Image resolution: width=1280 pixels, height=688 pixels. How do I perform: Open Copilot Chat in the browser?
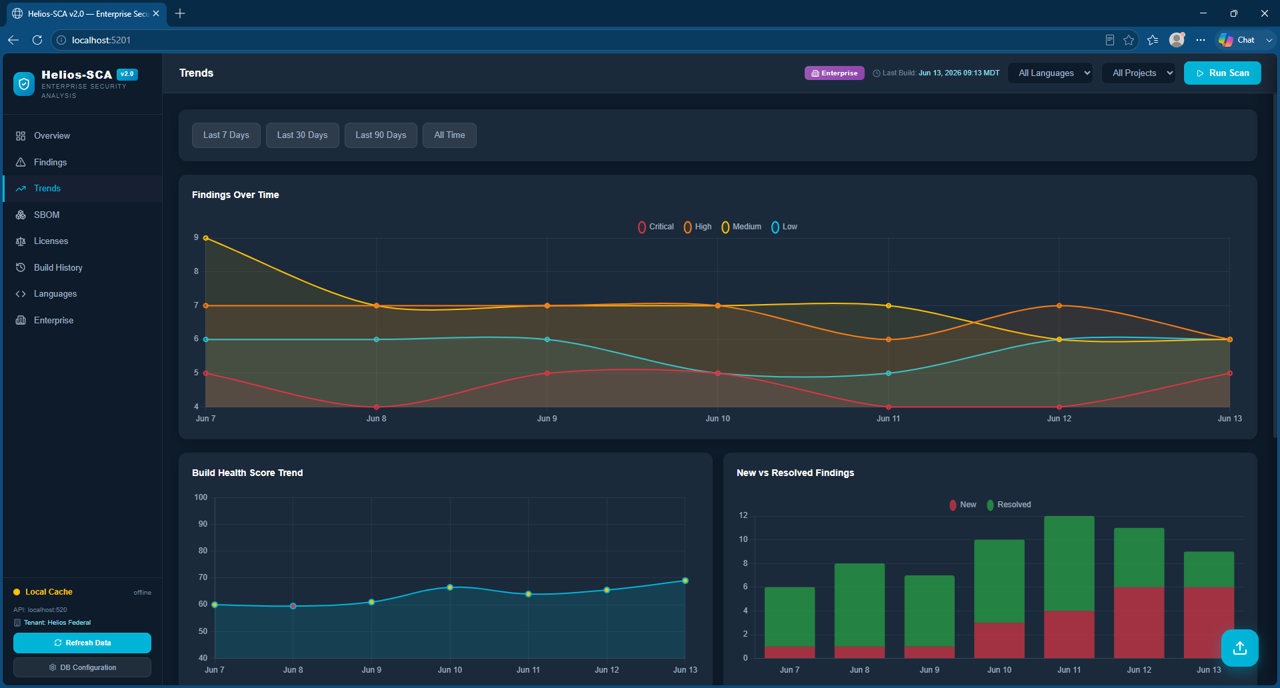pos(1237,40)
